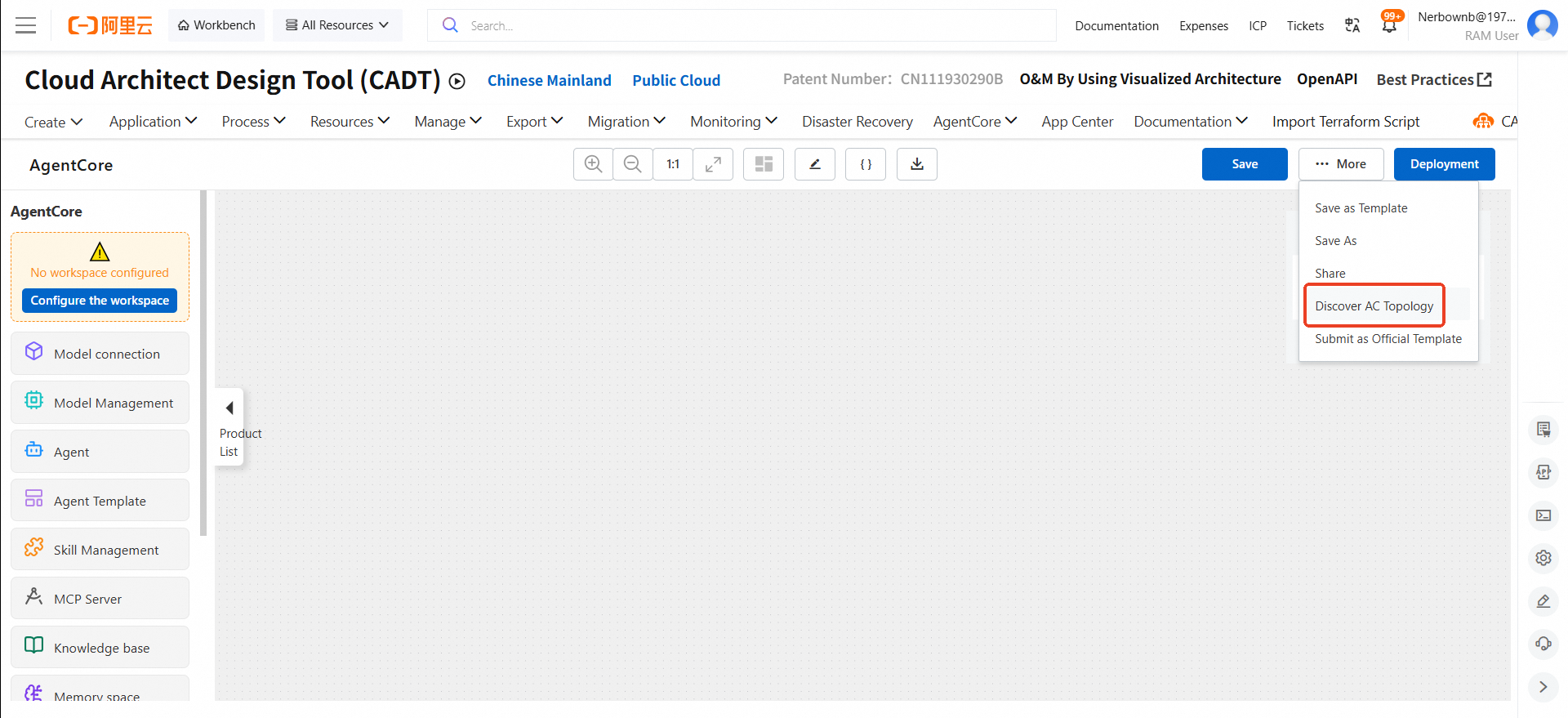Click the zoom out magnifier icon

pos(632,164)
